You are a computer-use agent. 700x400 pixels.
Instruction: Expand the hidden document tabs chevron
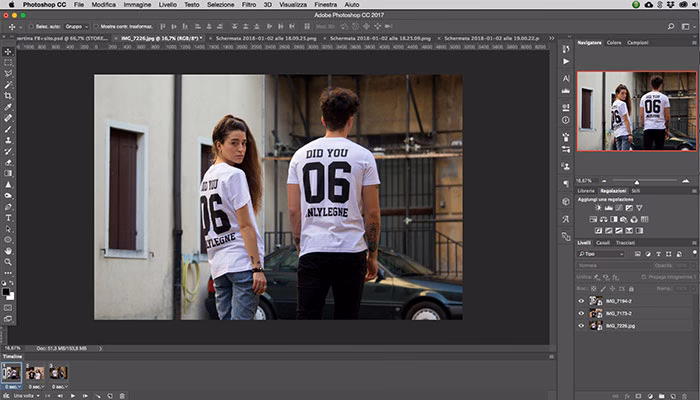552,38
